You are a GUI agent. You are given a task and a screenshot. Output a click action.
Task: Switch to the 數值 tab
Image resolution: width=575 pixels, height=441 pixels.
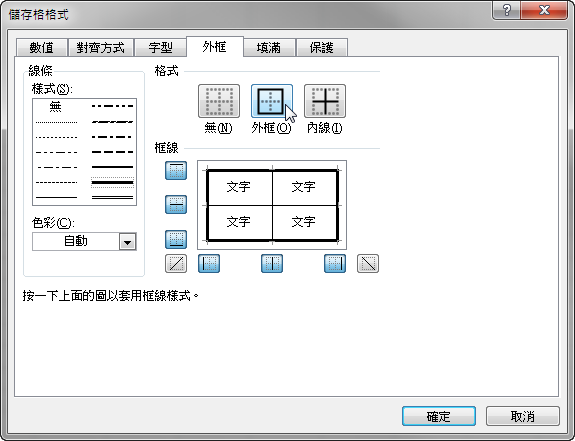pyautogui.click(x=42, y=48)
